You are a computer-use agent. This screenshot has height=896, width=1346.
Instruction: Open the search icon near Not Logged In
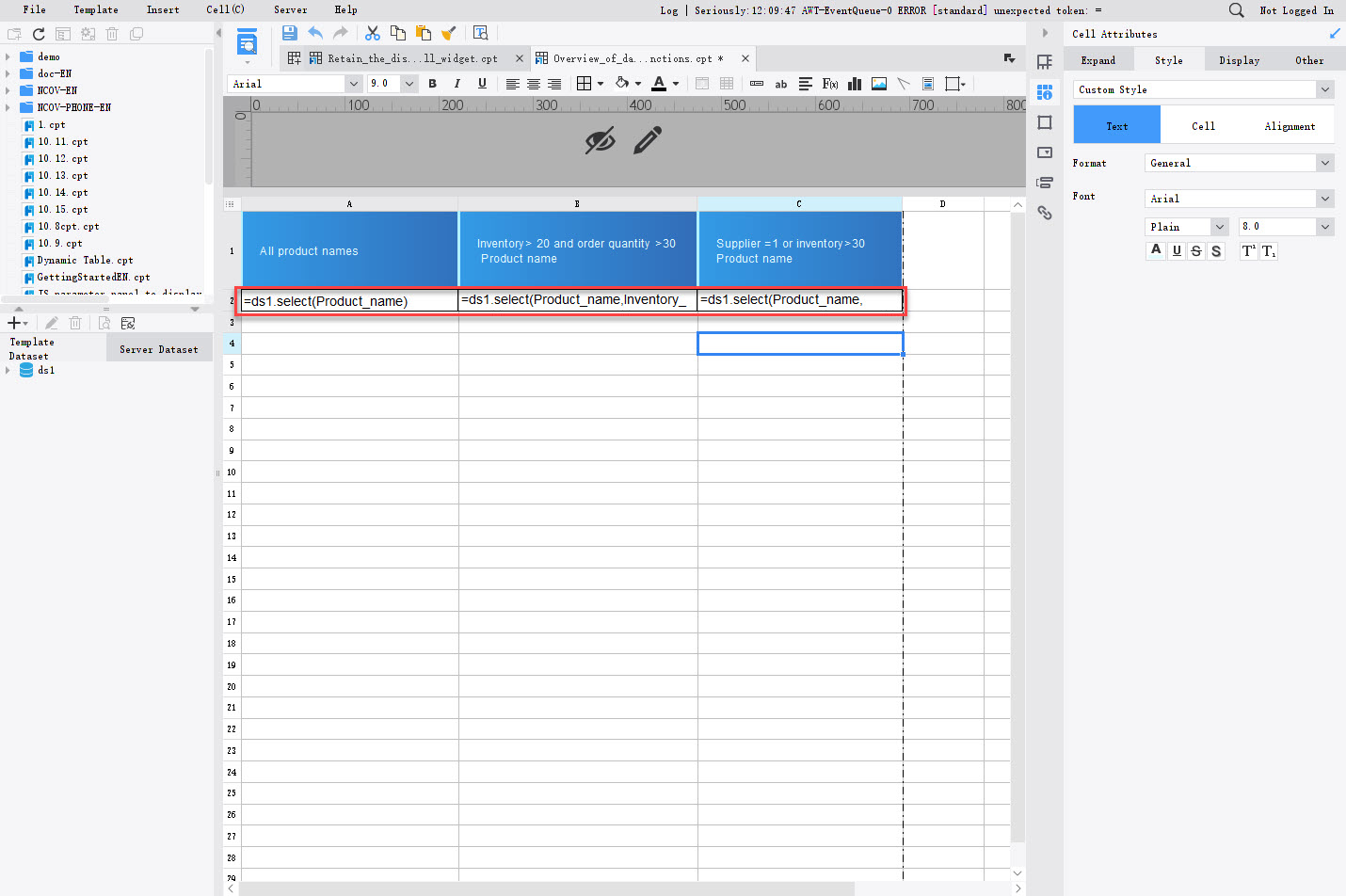tap(1236, 10)
